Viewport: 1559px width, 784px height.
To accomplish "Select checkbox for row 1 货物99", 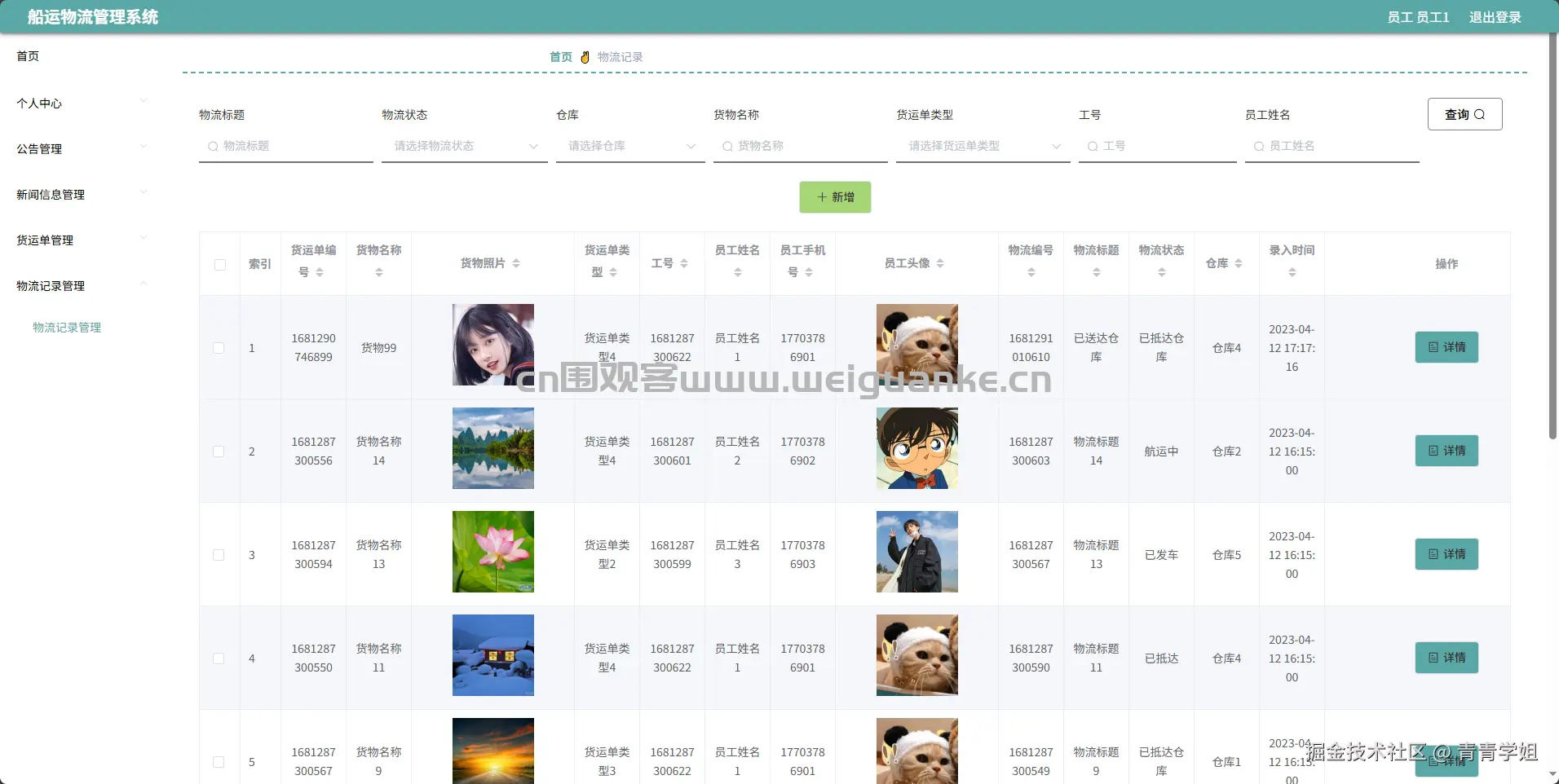I will pyautogui.click(x=219, y=348).
